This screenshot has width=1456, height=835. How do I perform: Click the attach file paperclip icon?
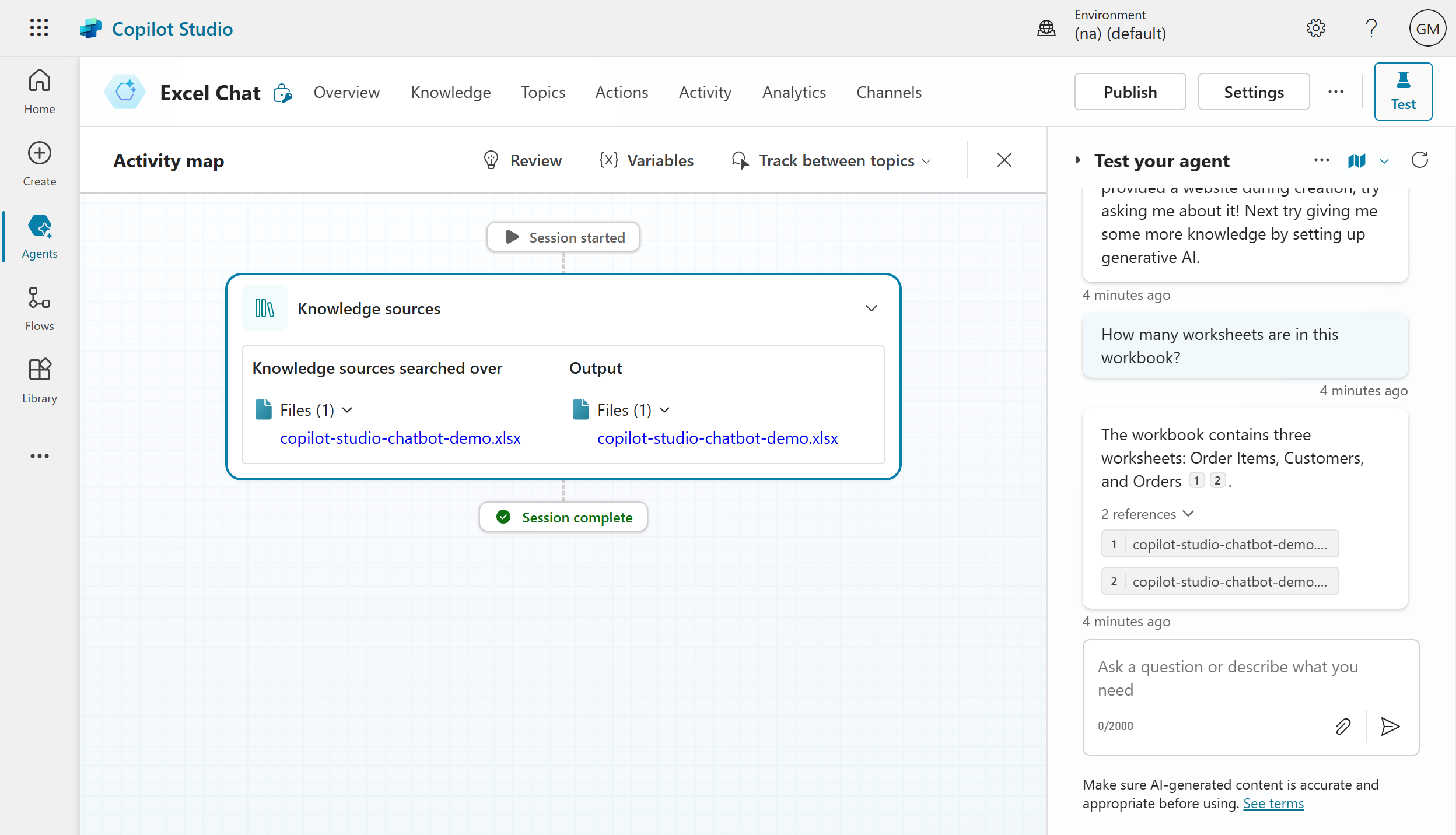1342,727
